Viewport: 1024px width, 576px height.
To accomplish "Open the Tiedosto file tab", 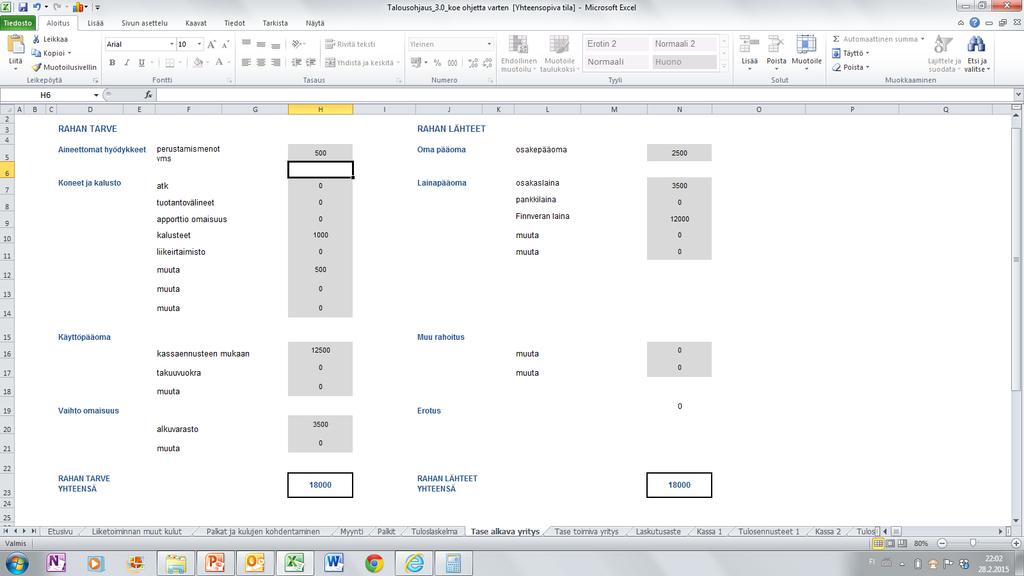I will (x=18, y=23).
